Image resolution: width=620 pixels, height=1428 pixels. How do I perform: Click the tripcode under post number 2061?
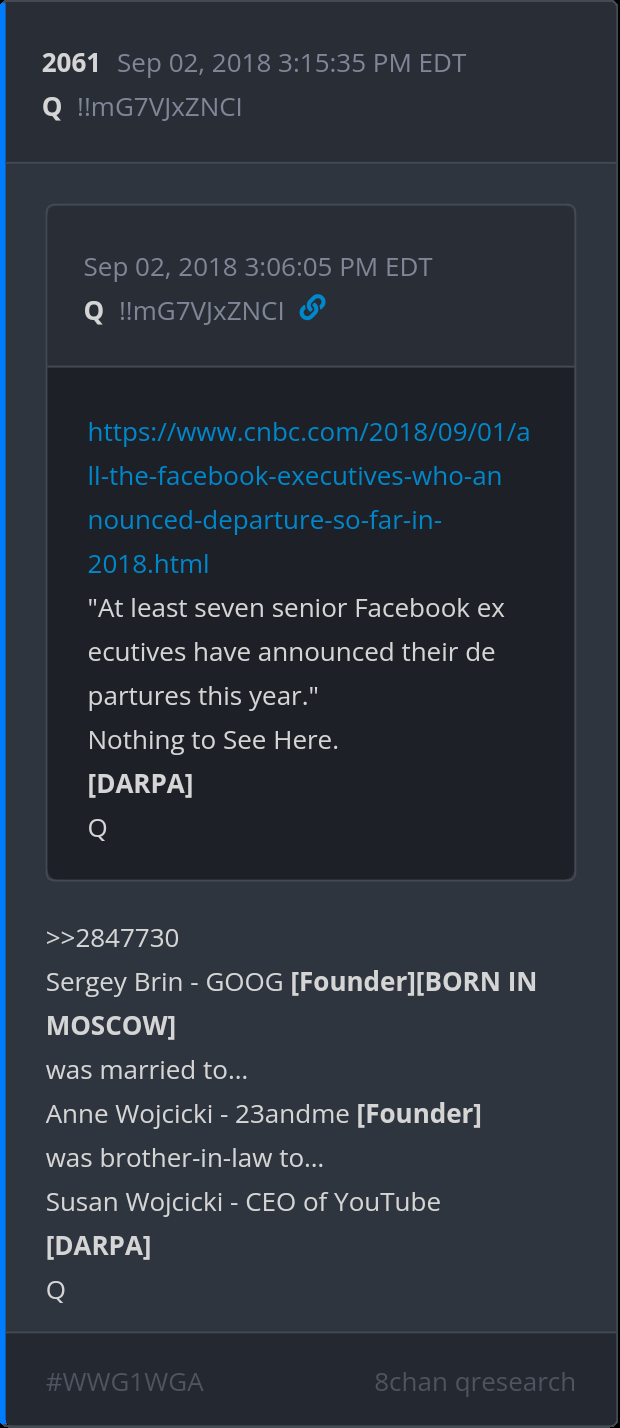tap(159, 108)
